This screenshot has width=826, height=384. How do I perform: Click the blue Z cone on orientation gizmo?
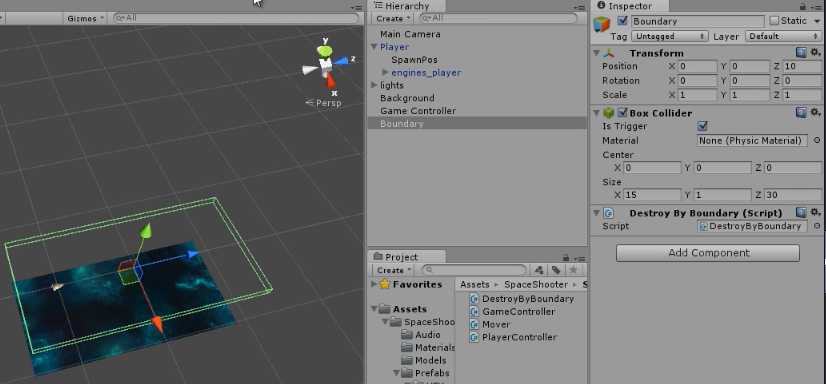click(x=341, y=61)
